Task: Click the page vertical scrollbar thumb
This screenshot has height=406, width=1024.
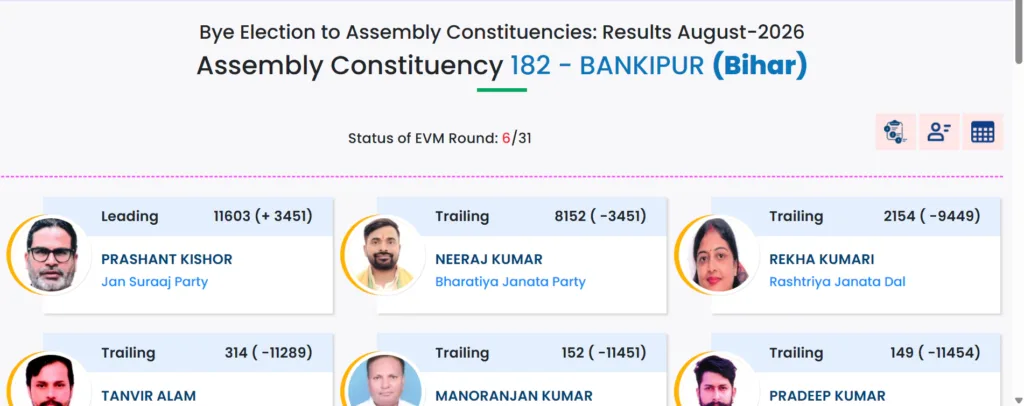Action: click(1018, 33)
